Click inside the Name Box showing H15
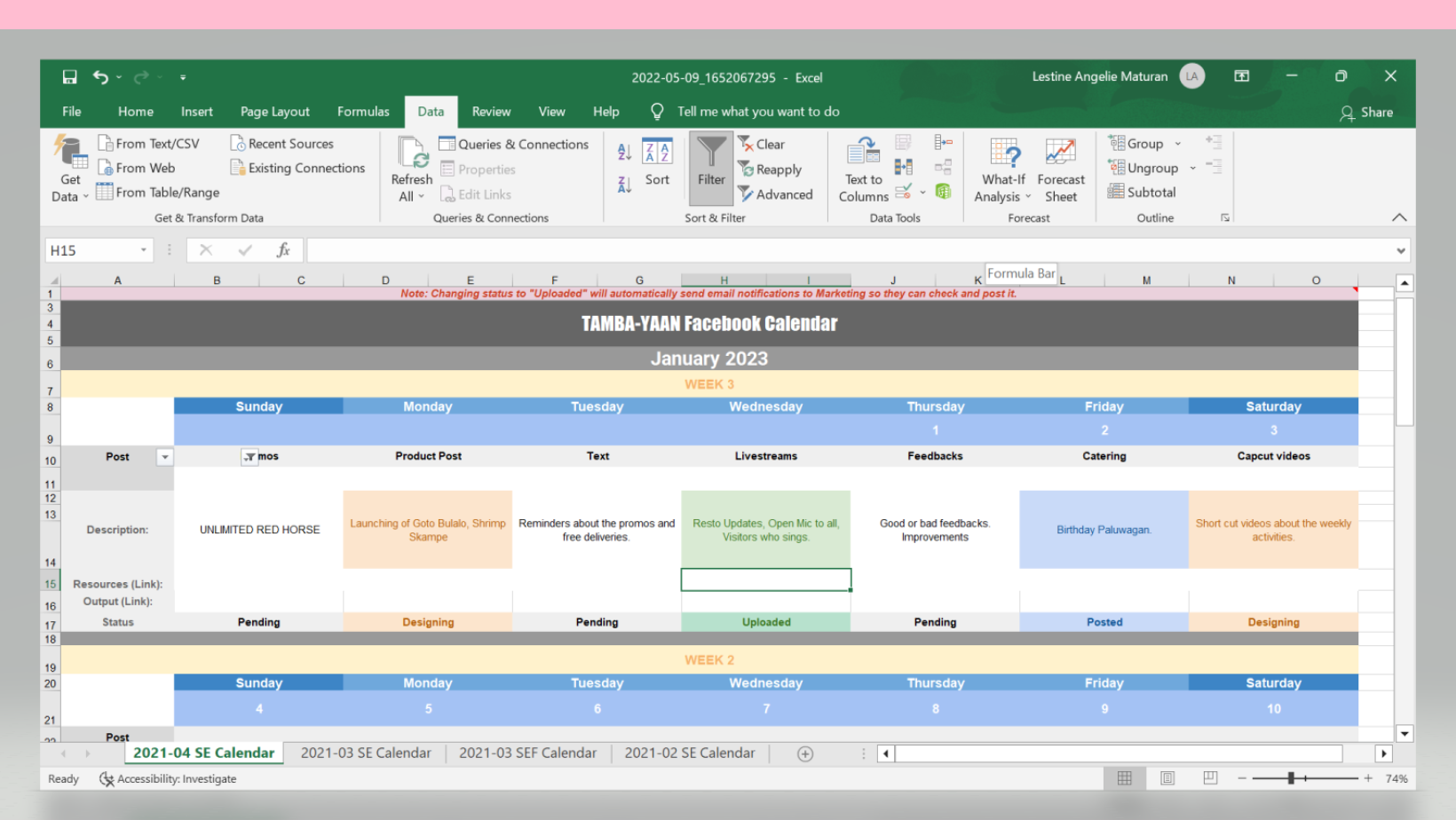This screenshot has width=1456, height=820. pyautogui.click(x=91, y=250)
